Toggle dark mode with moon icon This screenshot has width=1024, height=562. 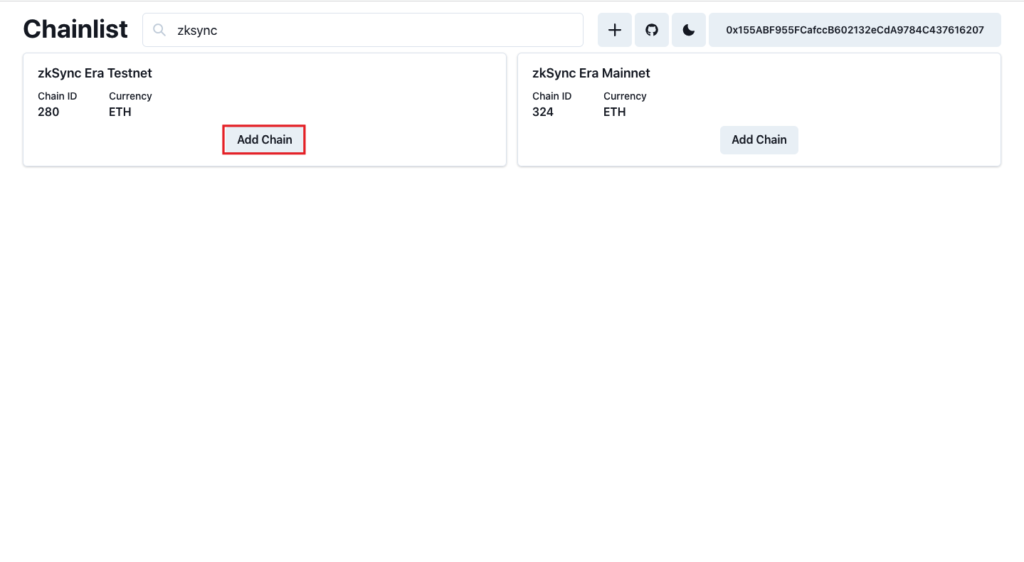[688, 30]
